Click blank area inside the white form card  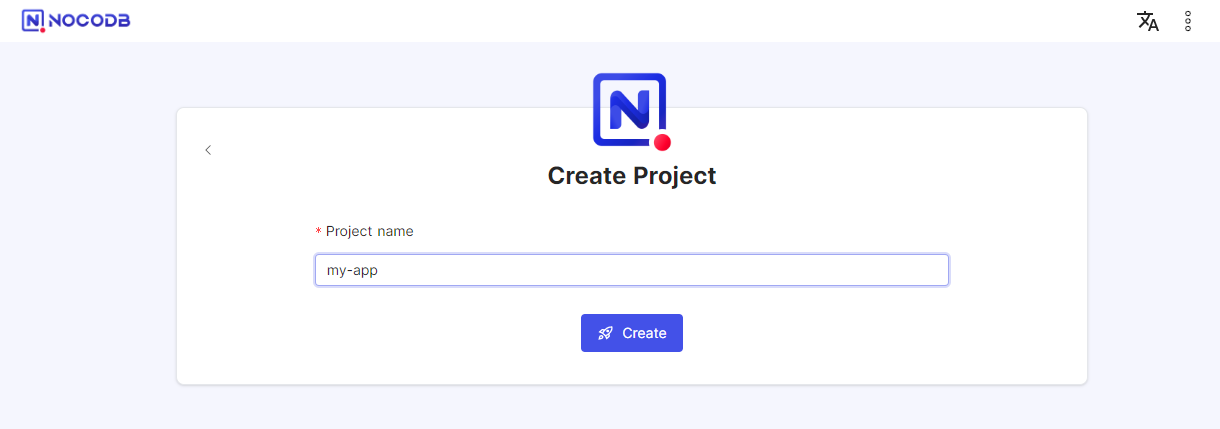point(950,180)
